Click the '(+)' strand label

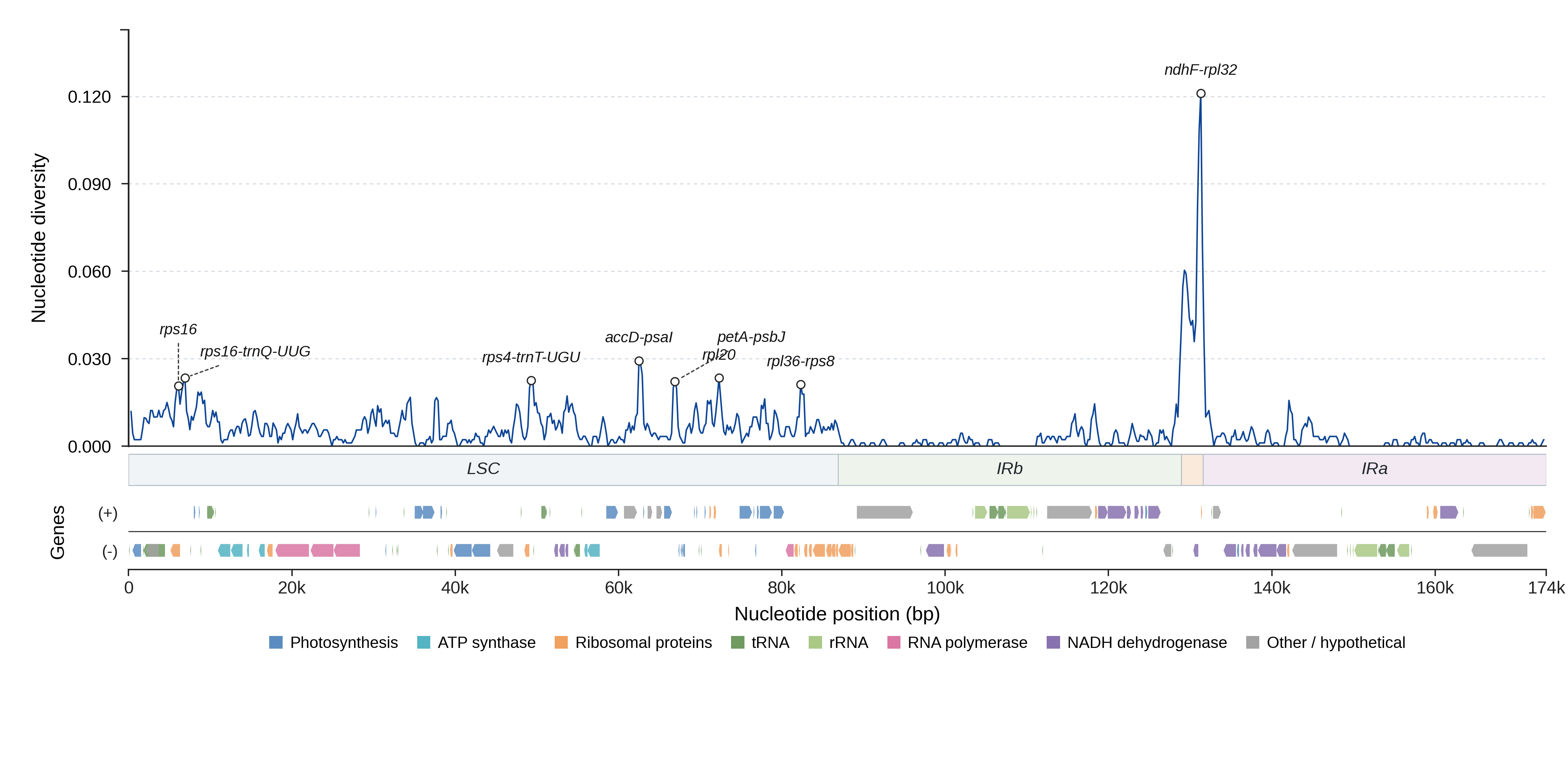(108, 513)
